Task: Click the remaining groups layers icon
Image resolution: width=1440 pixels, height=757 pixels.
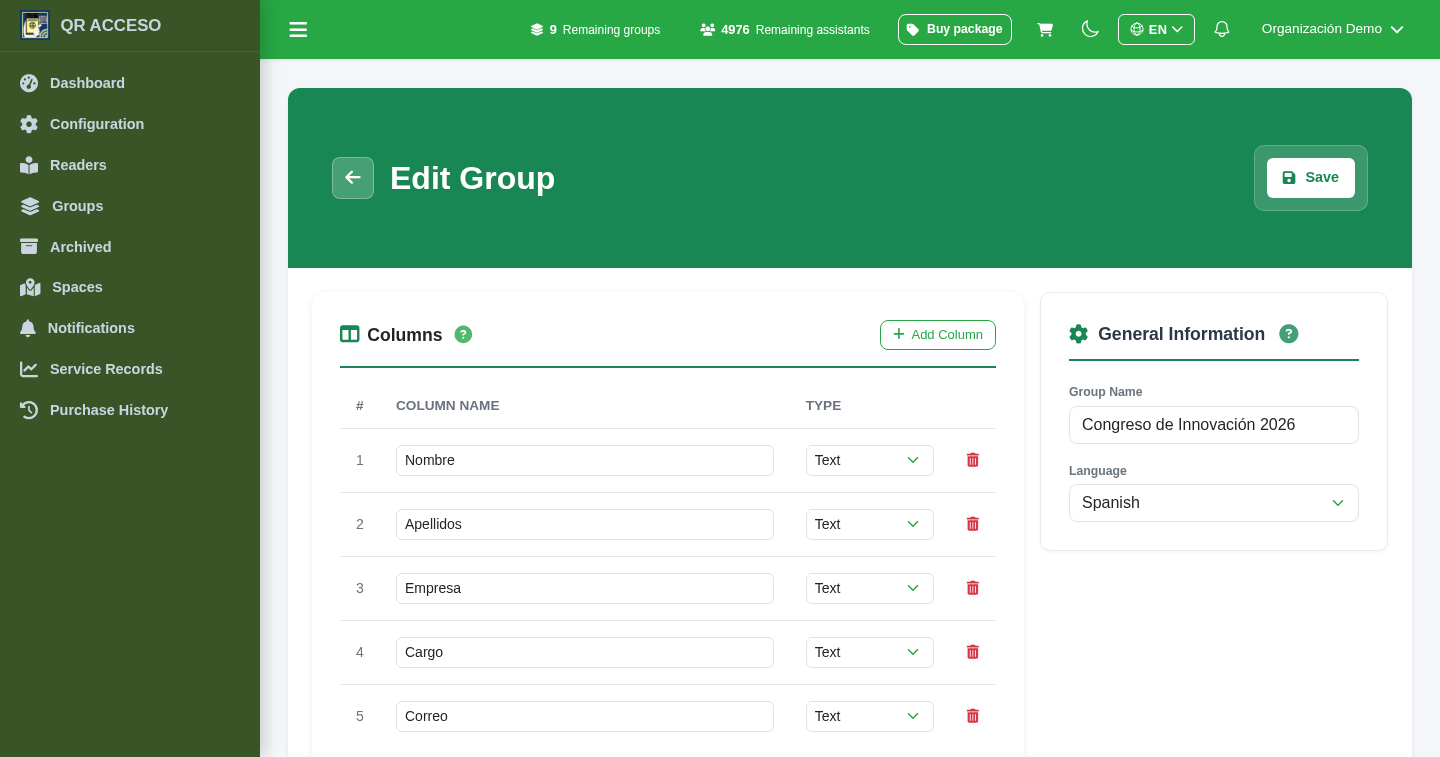Action: pos(537,30)
